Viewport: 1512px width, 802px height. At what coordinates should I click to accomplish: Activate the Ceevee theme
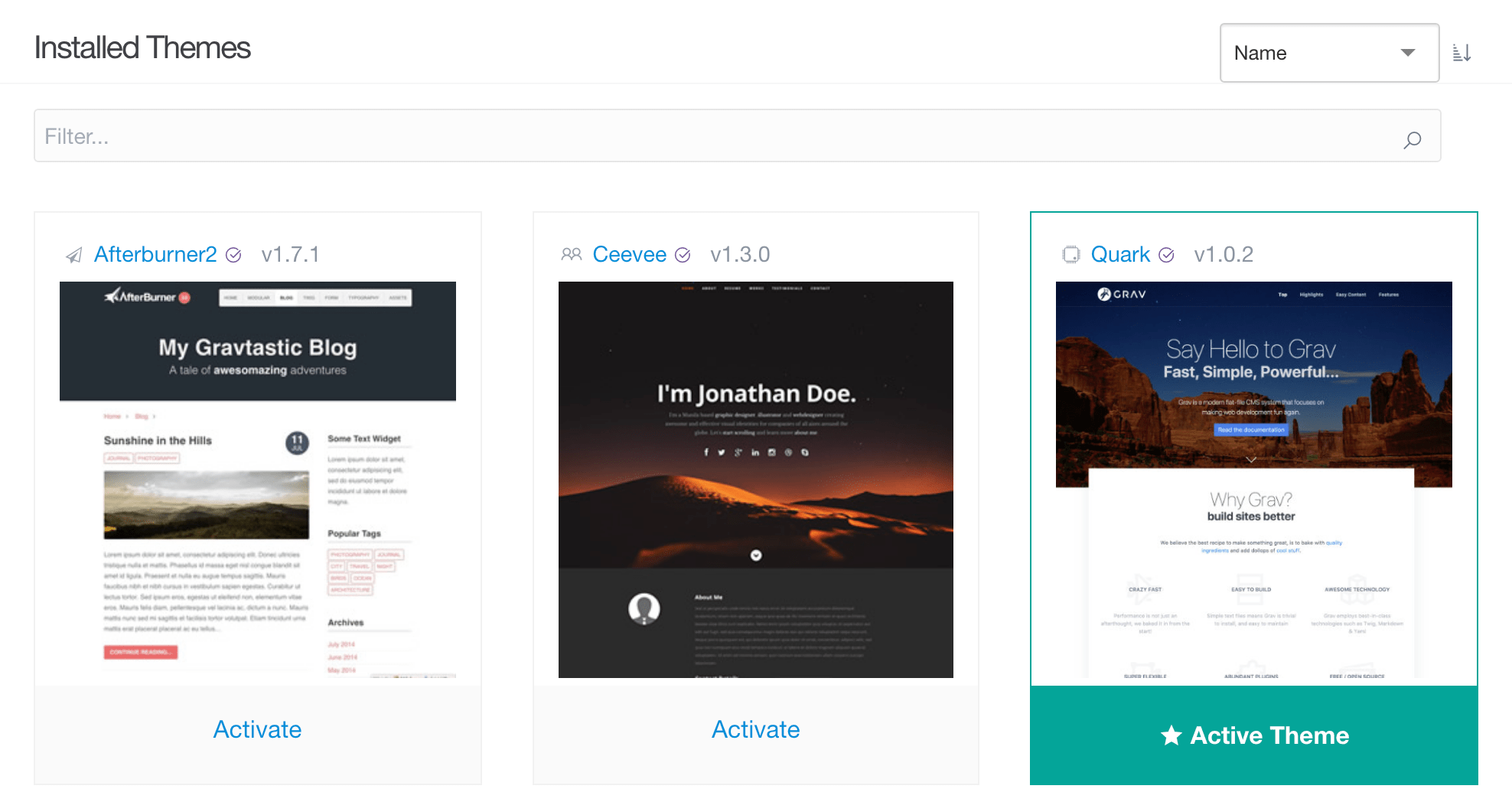[x=755, y=729]
